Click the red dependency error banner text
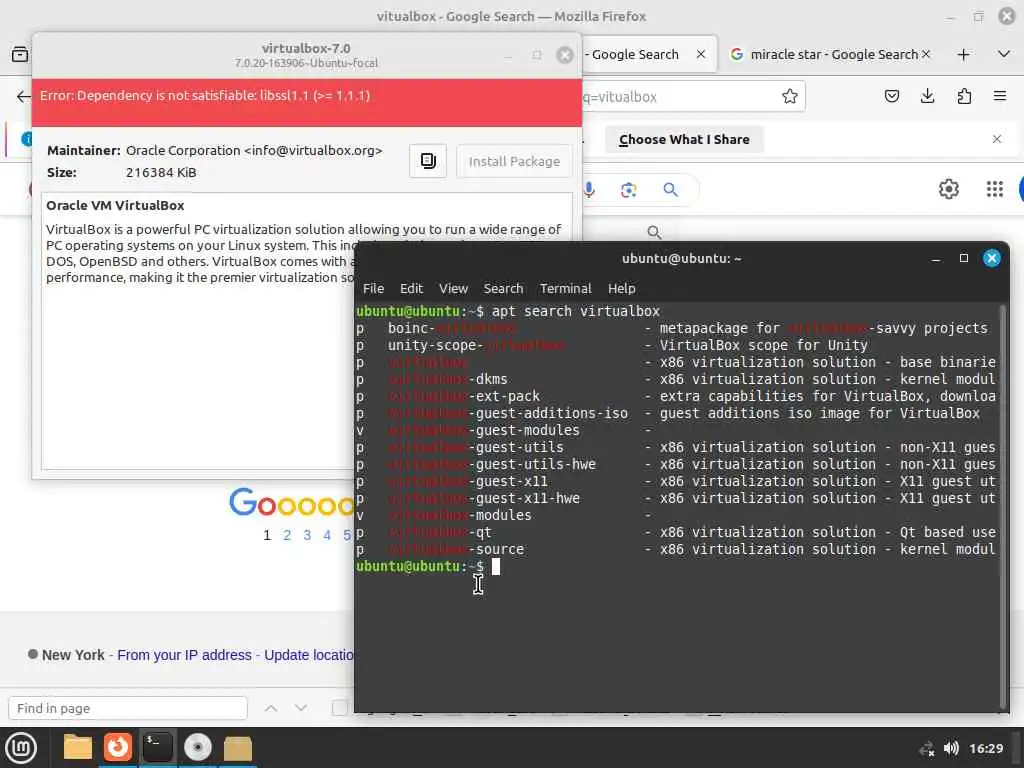The image size is (1024, 768). point(205,95)
